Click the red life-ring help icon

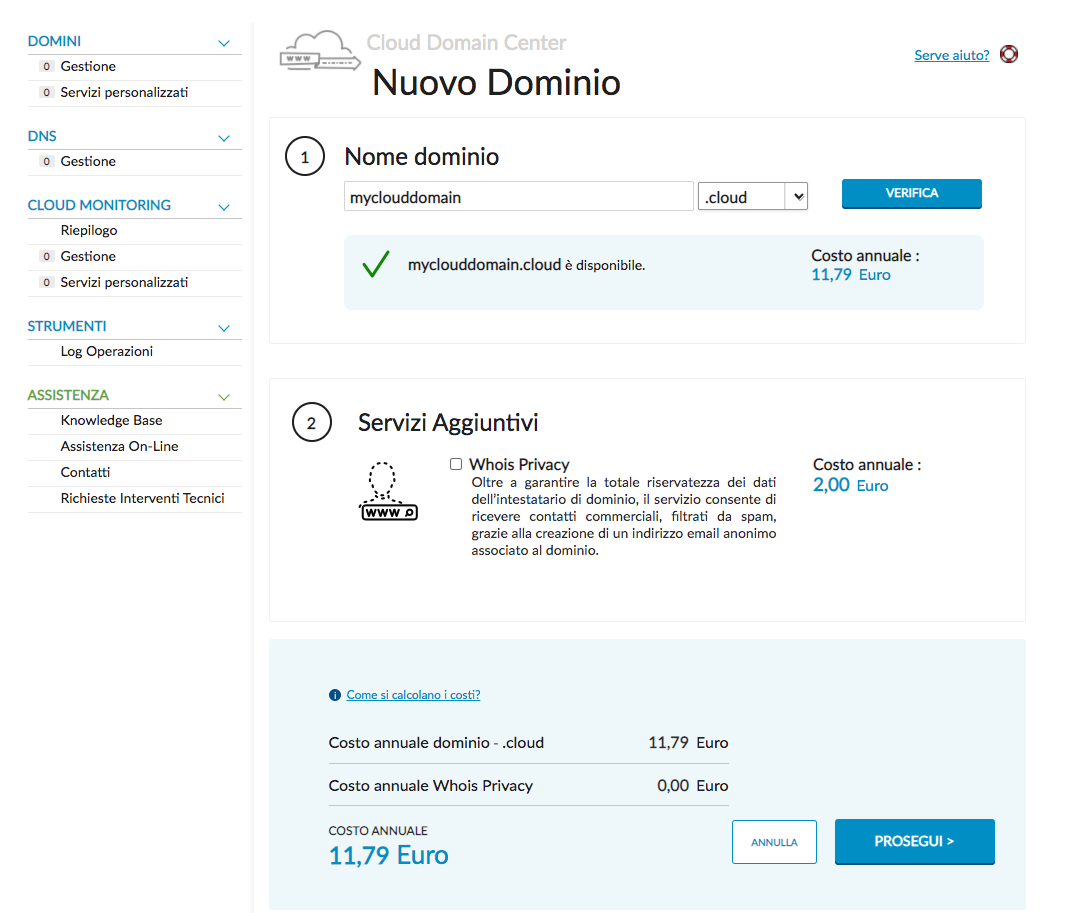[x=1009, y=54]
